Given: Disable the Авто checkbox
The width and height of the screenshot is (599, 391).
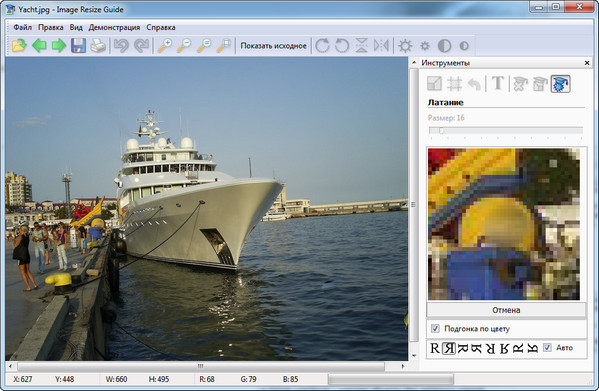Looking at the screenshot, I should [547, 347].
